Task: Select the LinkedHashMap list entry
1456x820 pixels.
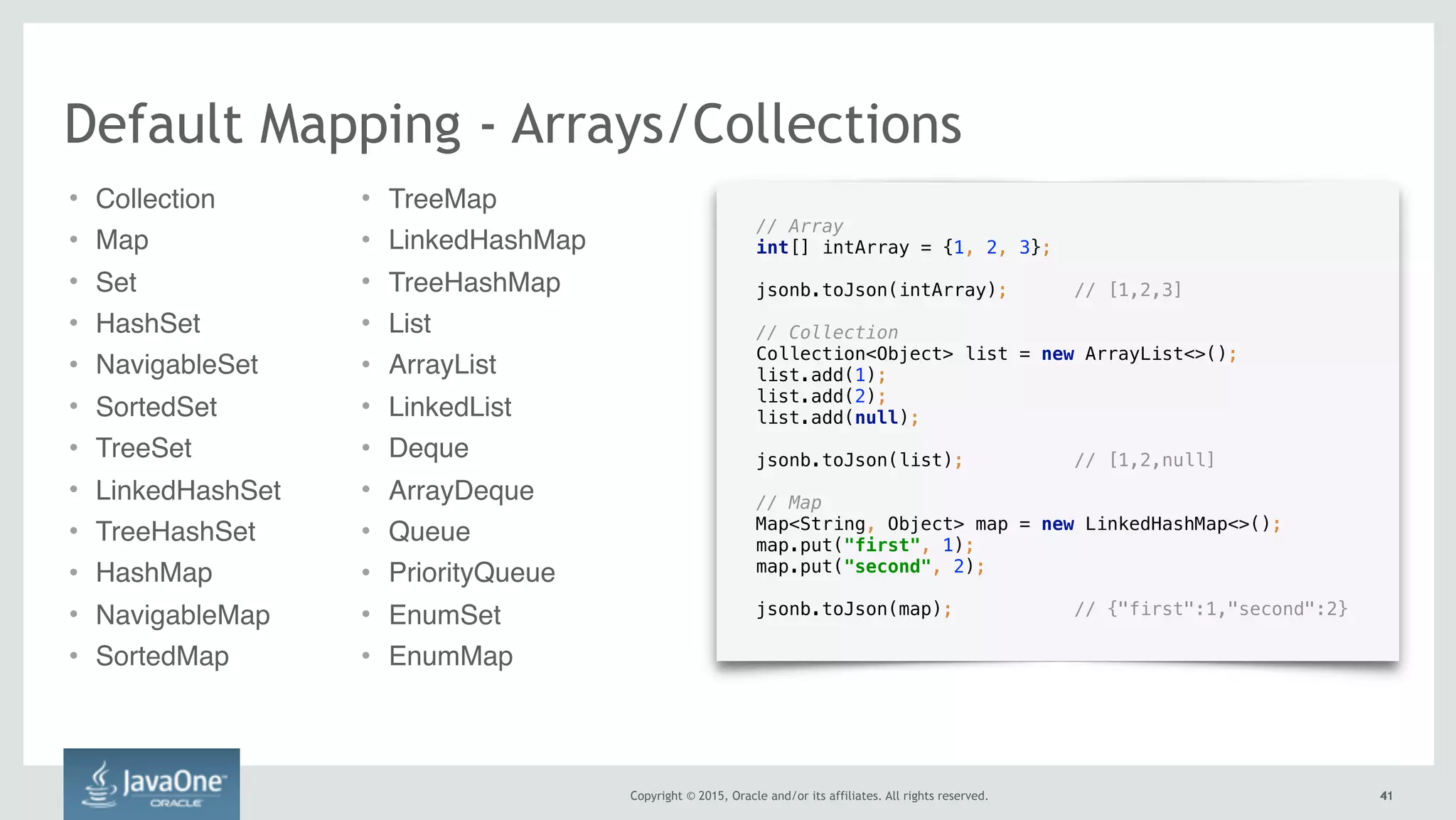Action: 487,240
